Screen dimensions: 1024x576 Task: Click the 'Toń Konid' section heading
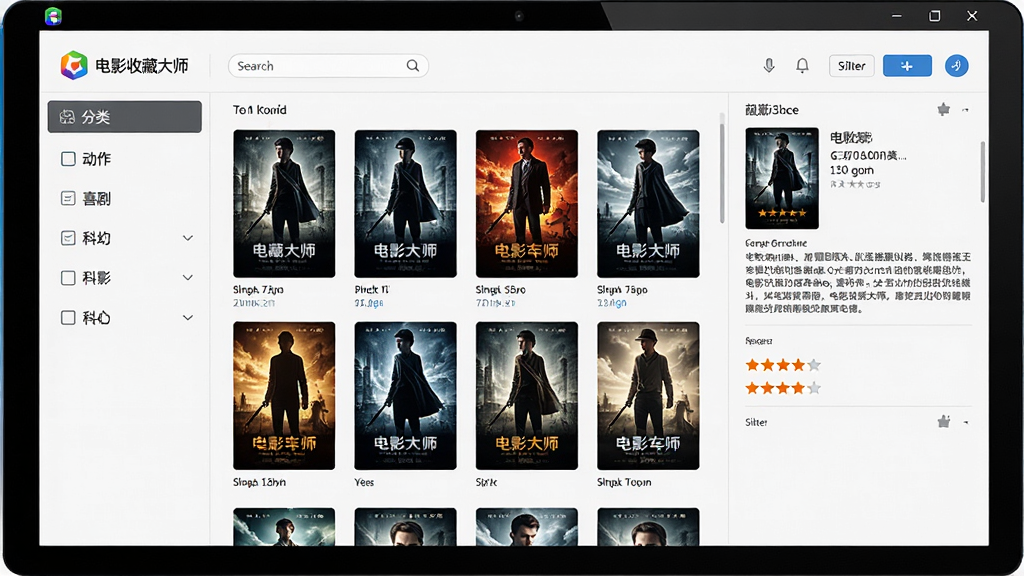tap(260, 110)
